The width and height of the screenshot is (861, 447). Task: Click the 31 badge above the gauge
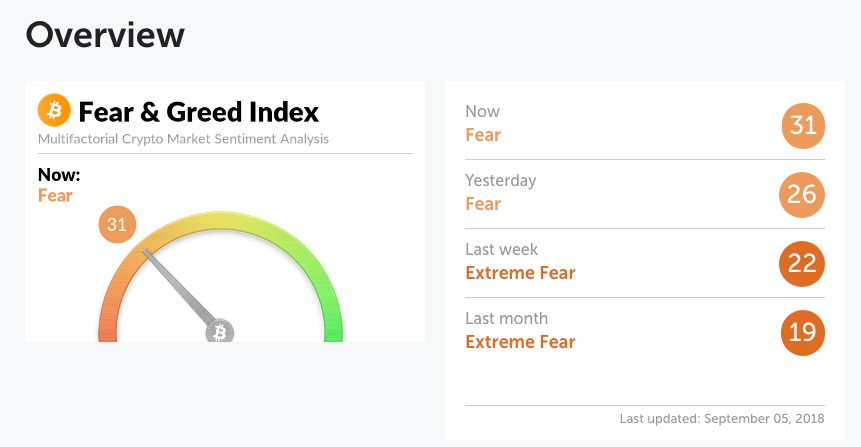(117, 224)
